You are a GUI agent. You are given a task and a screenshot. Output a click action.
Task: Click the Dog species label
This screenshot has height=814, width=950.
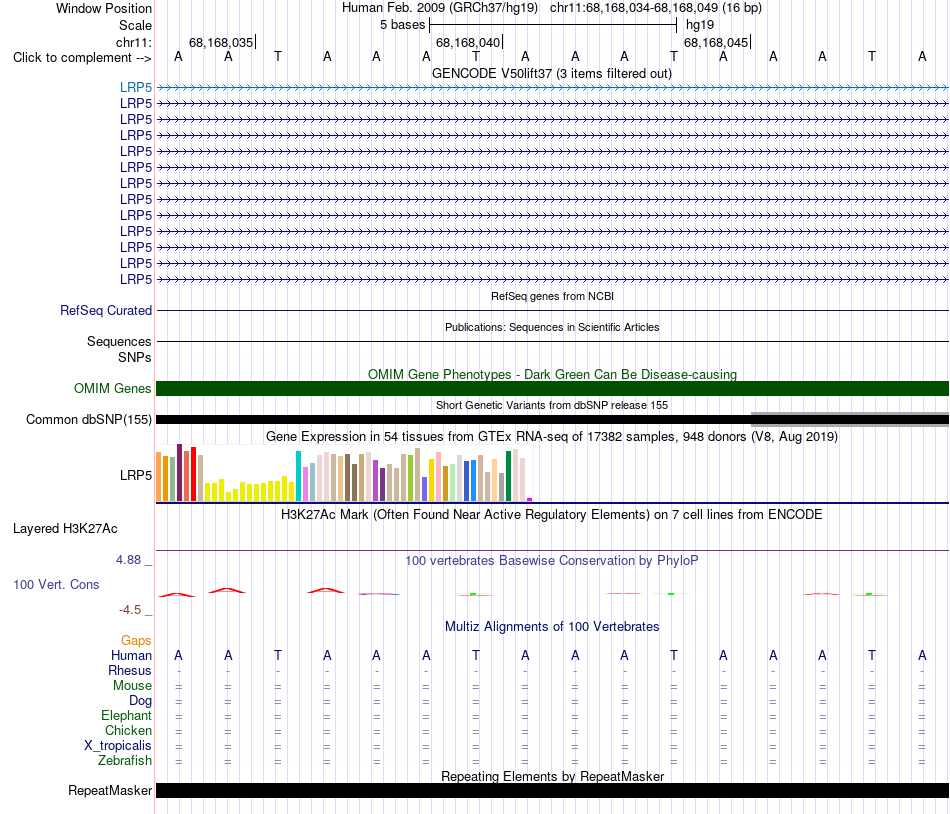click(x=140, y=700)
